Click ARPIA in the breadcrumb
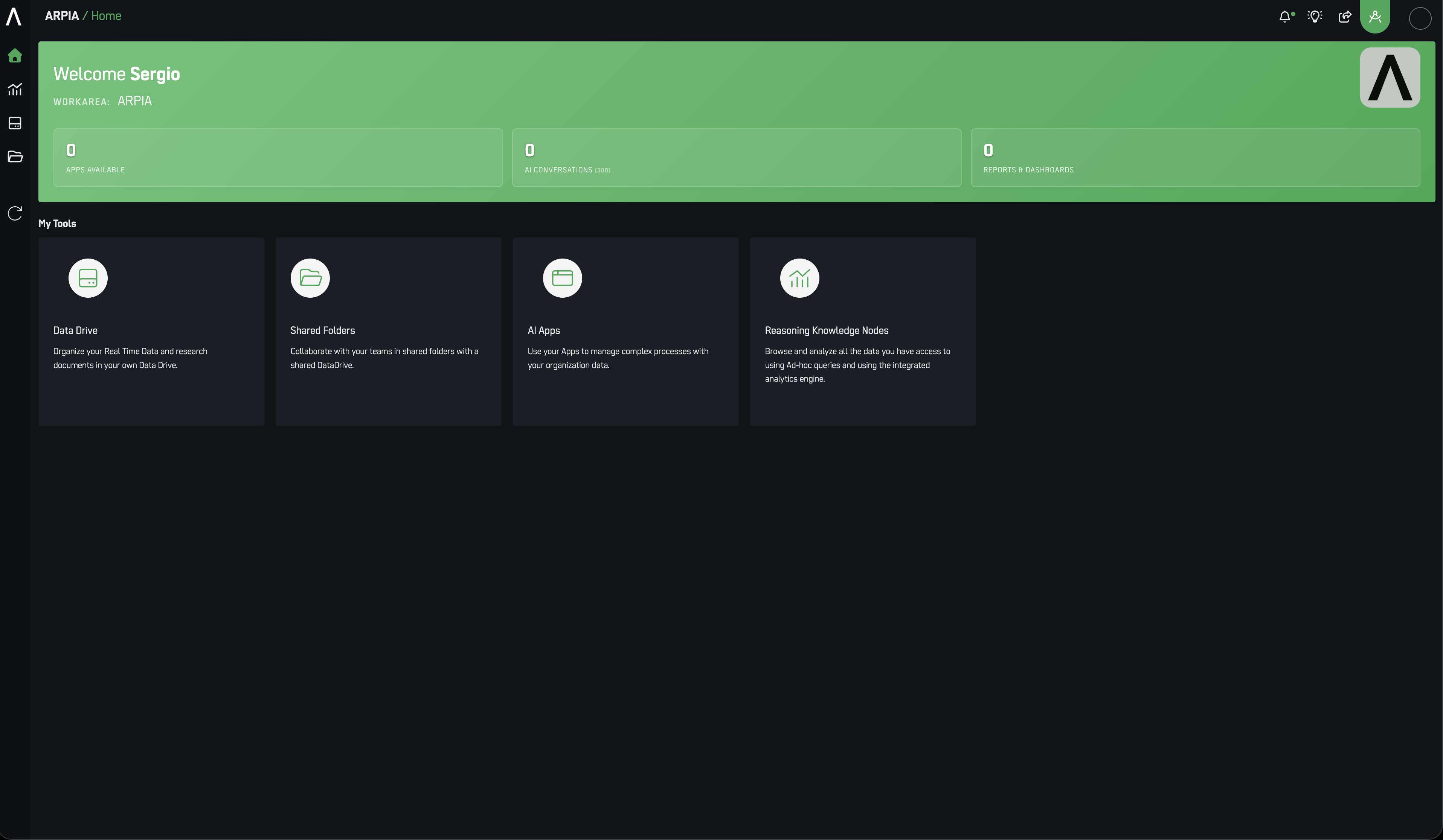Image resolution: width=1443 pixels, height=840 pixels. tap(62, 16)
